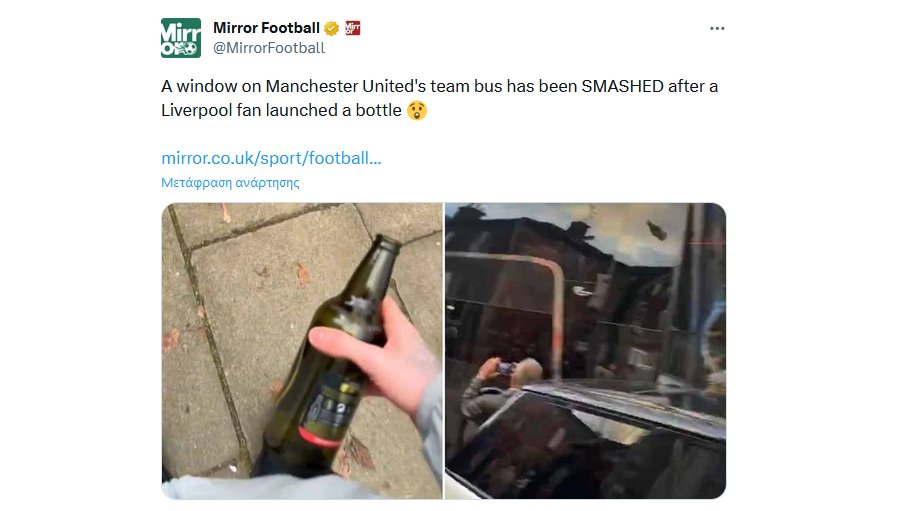
Task: Open the three-dot more options menu
Action: click(x=717, y=28)
